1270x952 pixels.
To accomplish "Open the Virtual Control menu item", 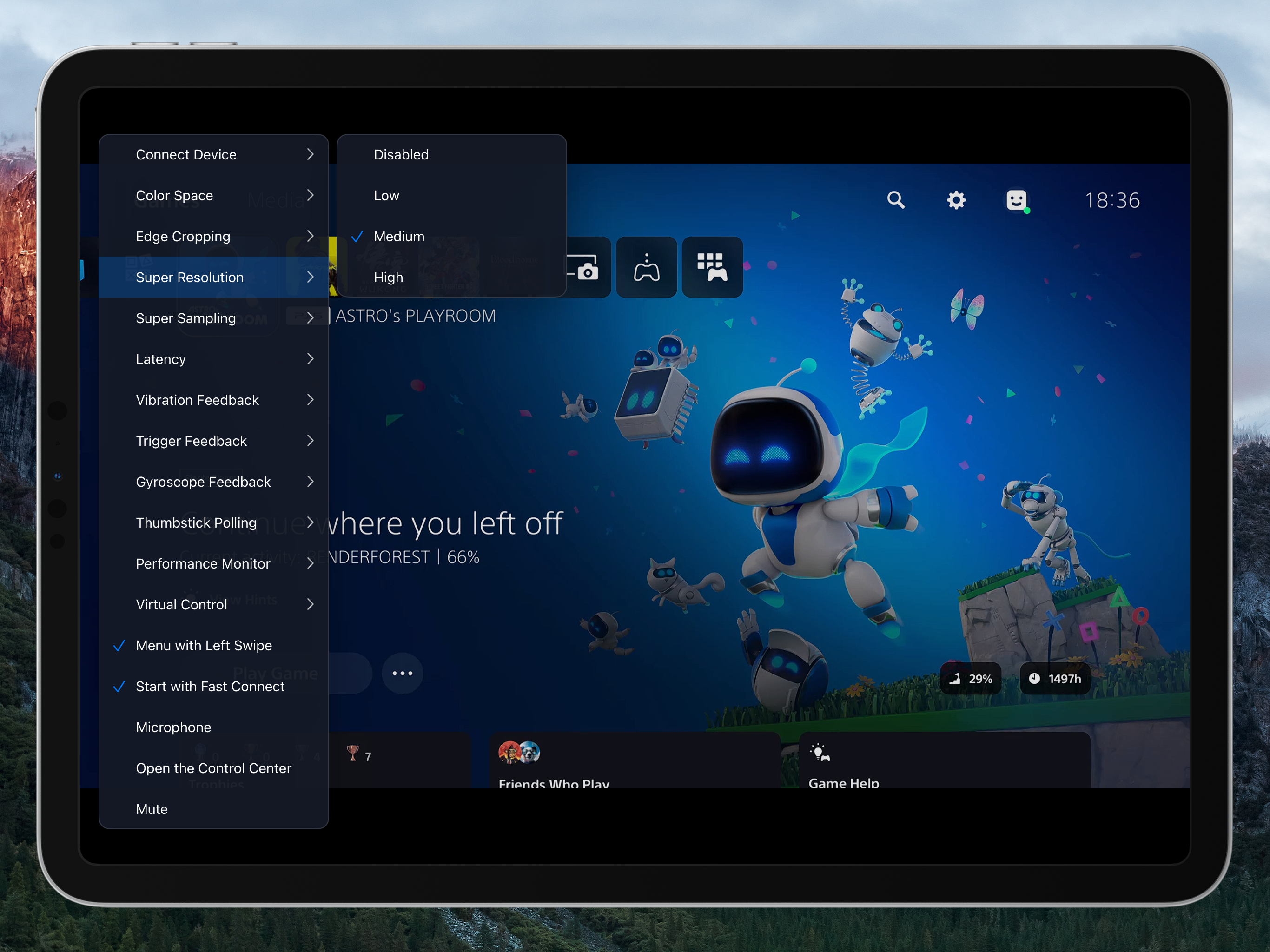I will point(213,604).
